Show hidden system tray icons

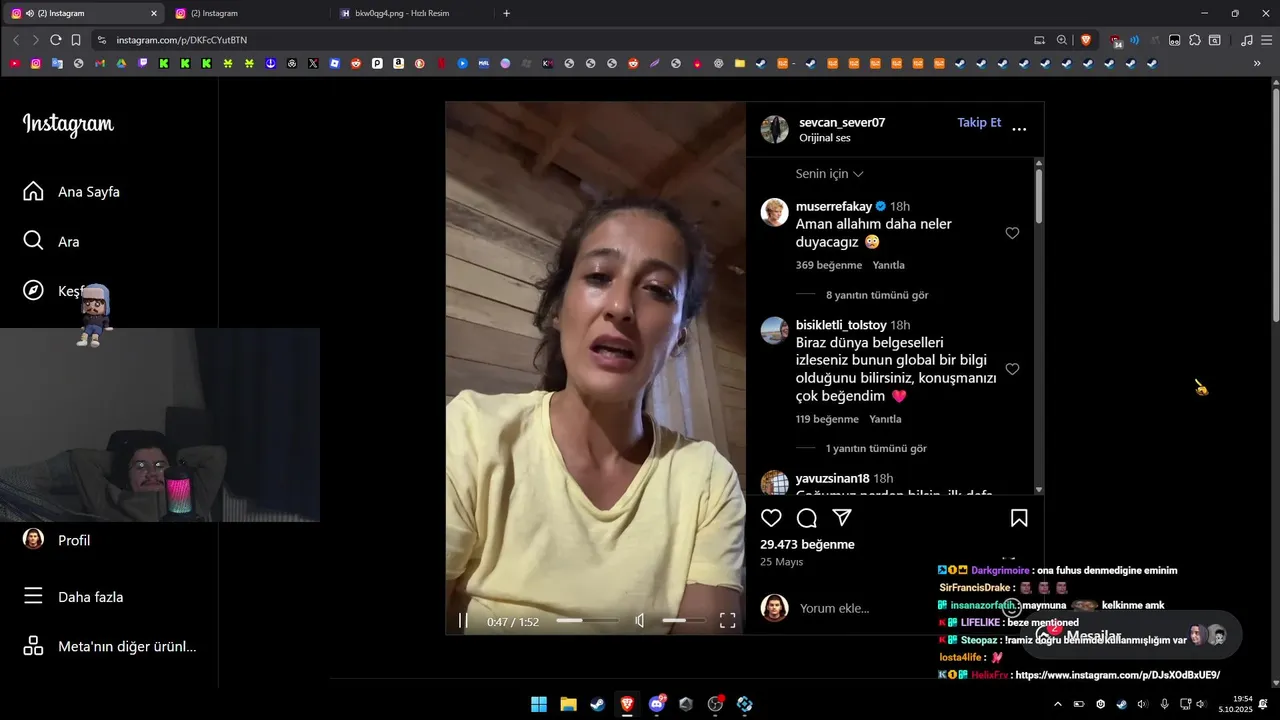coord(1058,704)
